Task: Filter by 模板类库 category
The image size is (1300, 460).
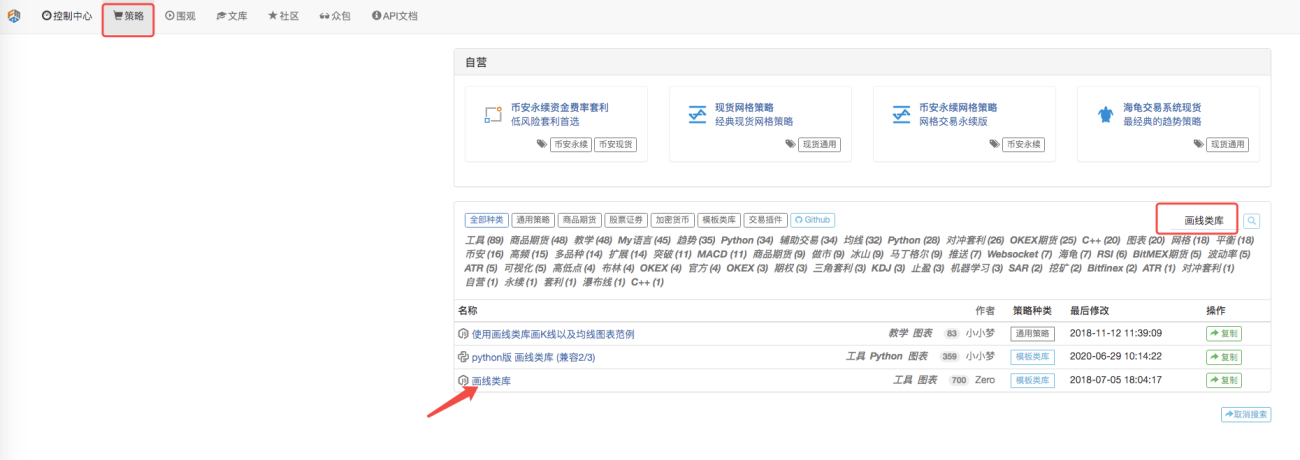Action: (x=719, y=220)
